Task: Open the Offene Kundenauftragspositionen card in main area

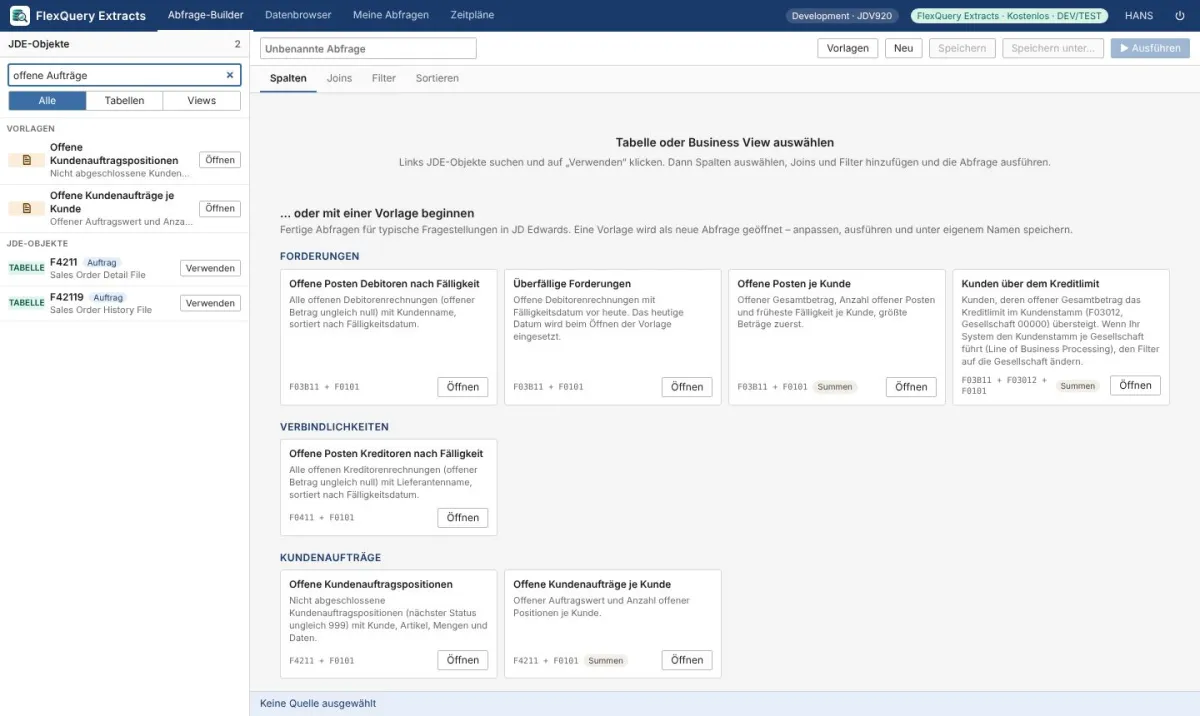Action: point(463,660)
